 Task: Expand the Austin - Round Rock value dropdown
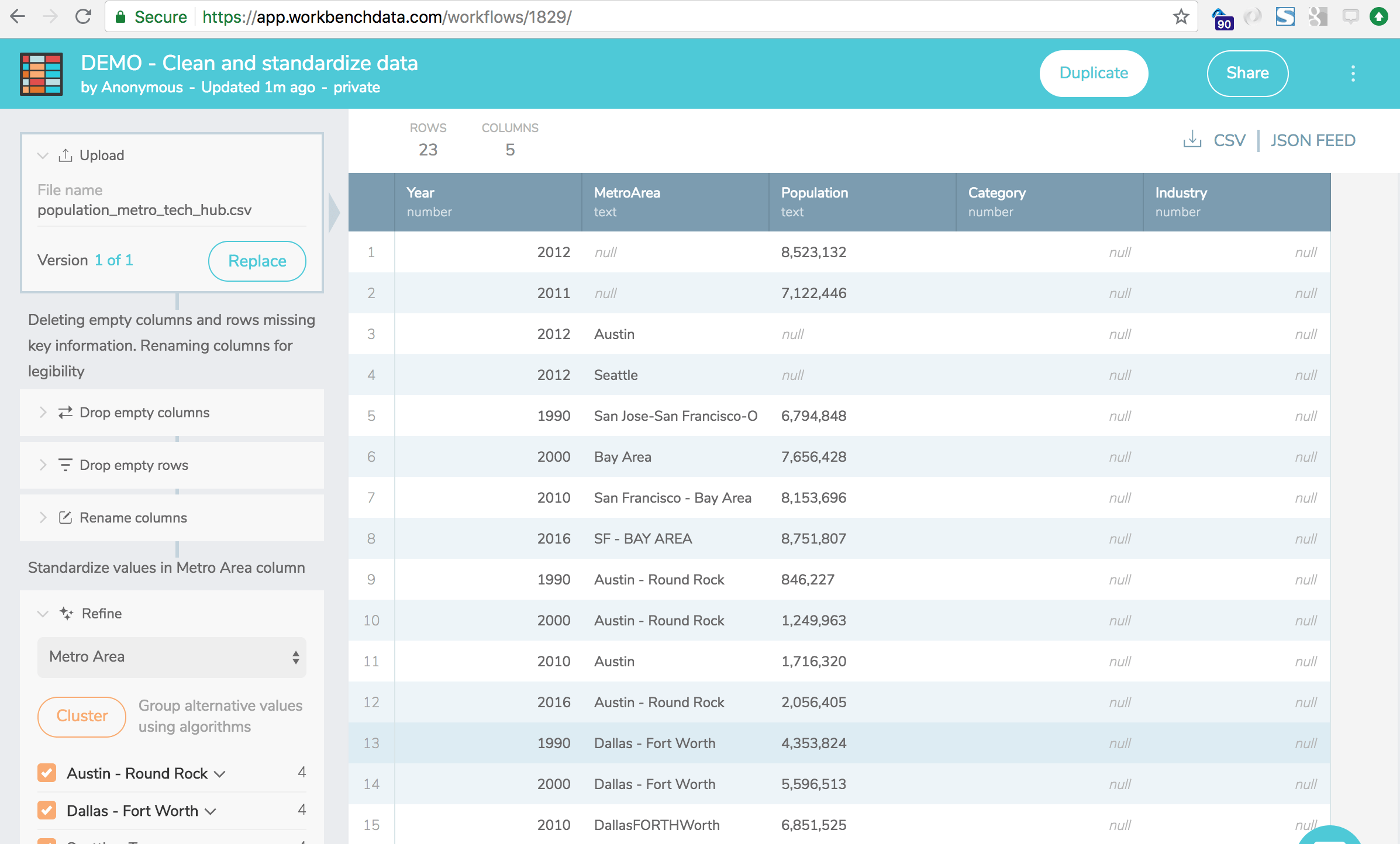[219, 773]
